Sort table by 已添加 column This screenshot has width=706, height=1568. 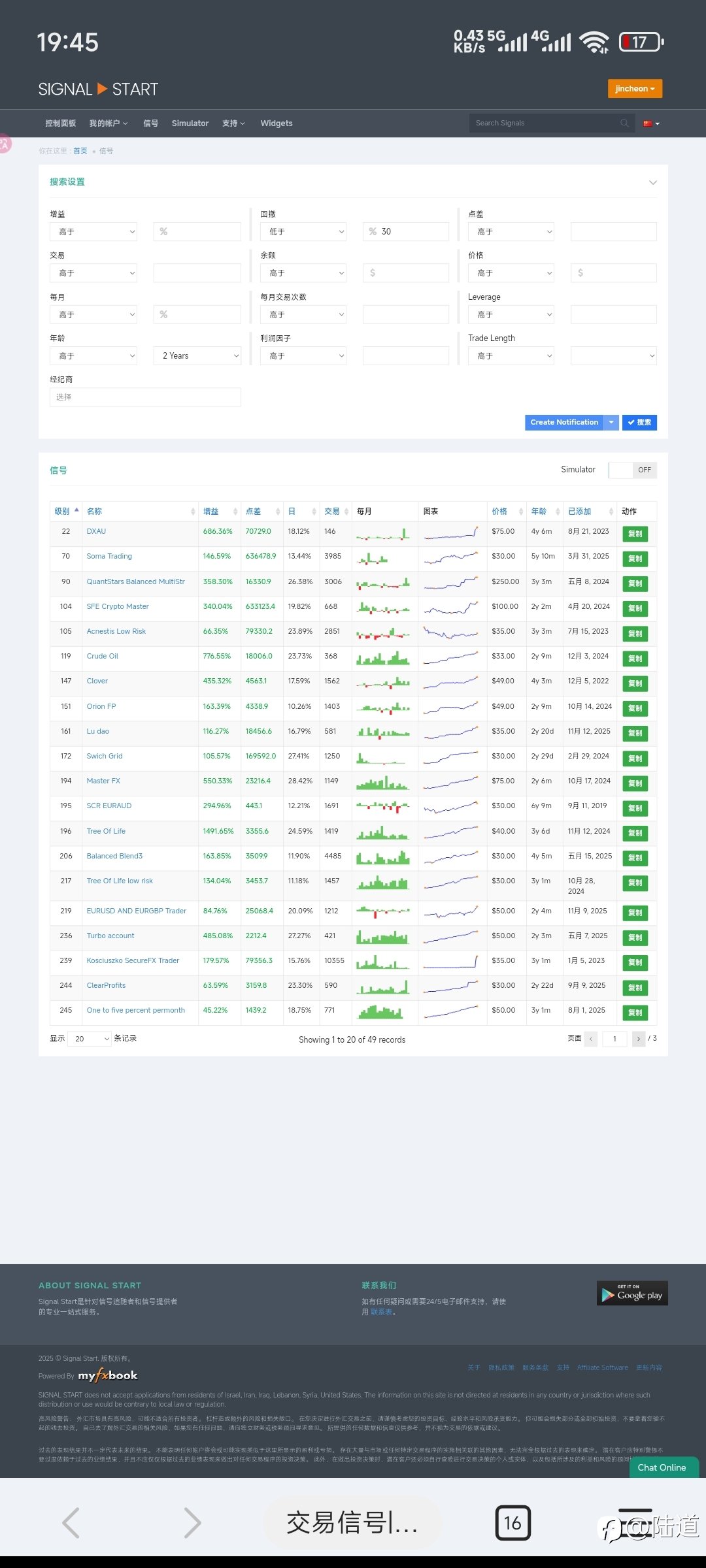(590, 511)
